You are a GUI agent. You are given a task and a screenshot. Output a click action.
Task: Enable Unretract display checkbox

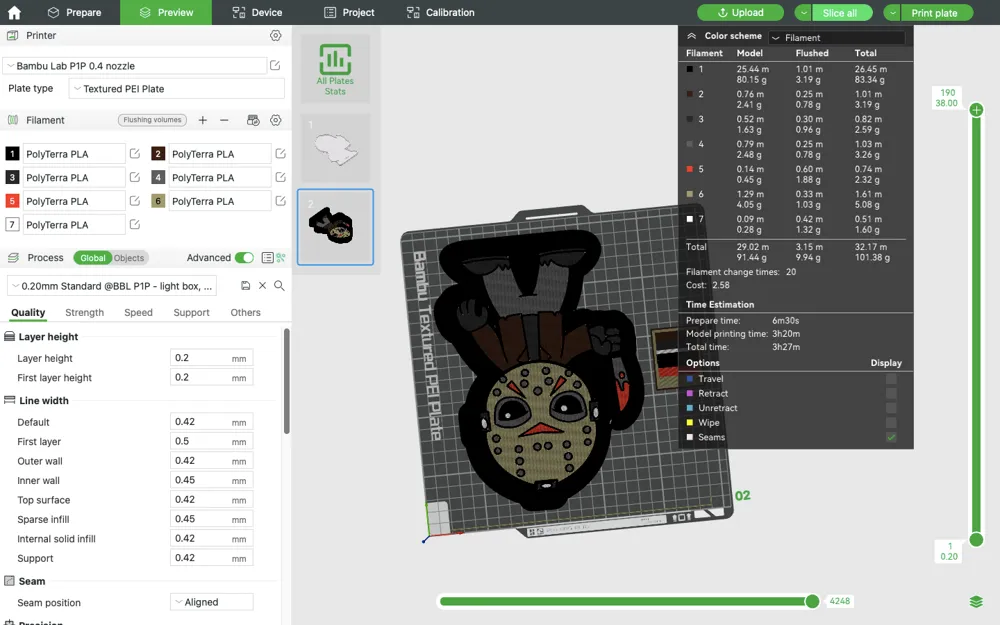[x=891, y=408]
